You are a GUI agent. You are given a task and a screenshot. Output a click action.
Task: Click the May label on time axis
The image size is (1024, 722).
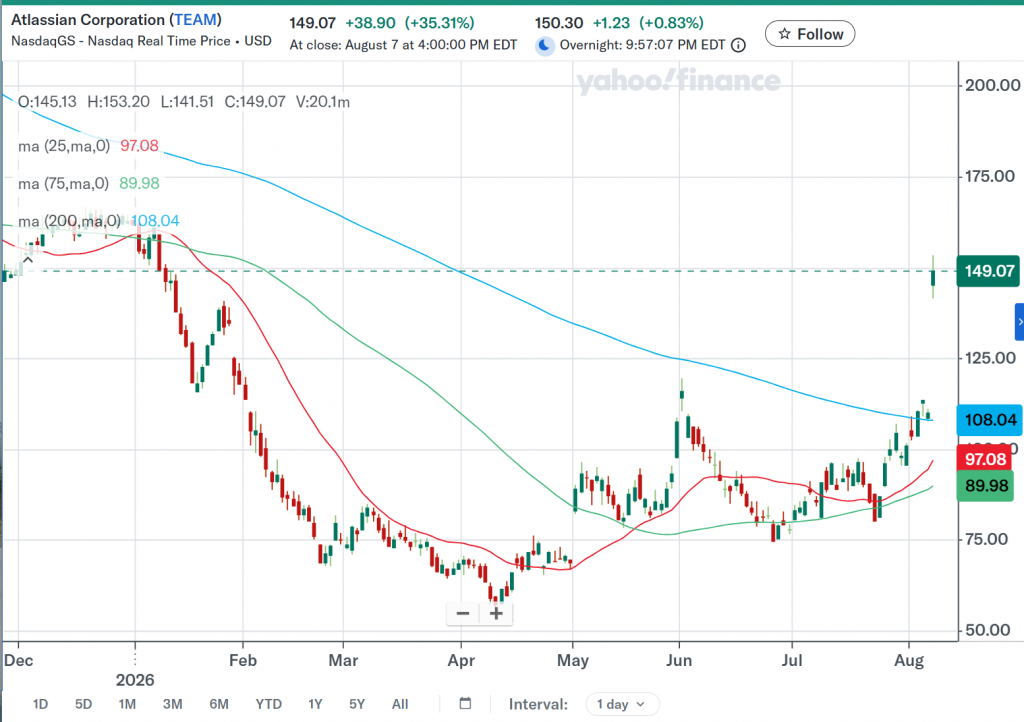click(x=573, y=660)
